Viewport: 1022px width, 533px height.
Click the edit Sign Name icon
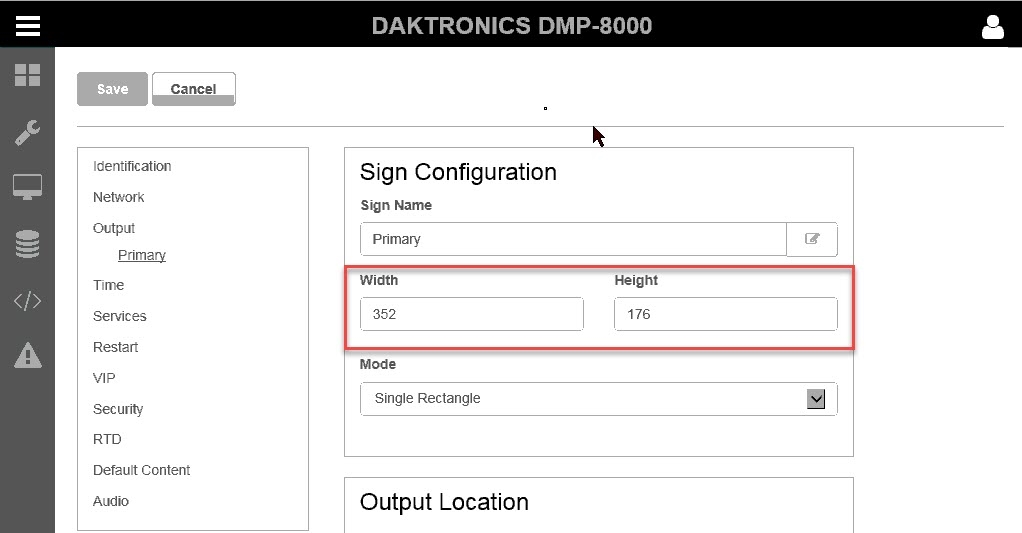[812, 239]
